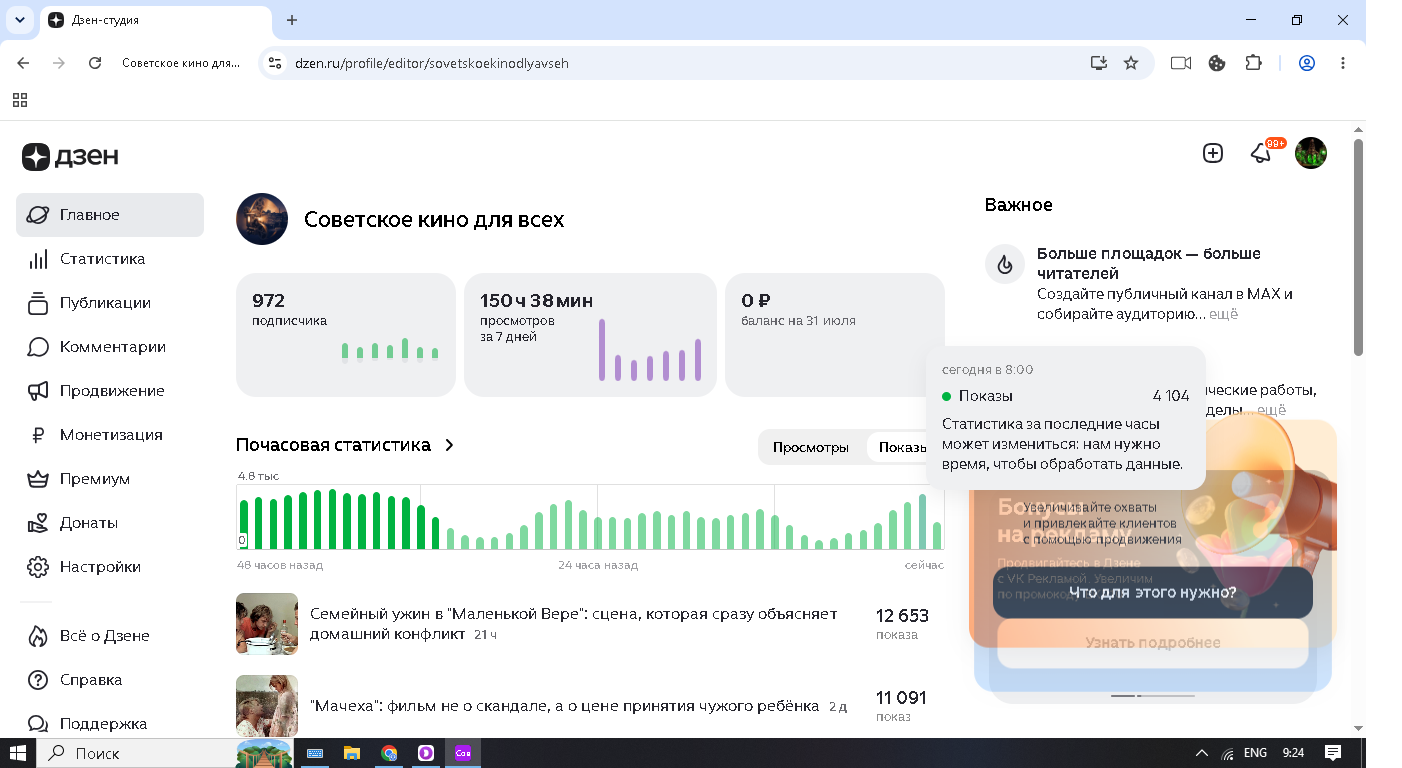1402x768 pixels.
Task: Click the Мачеха article thumbnail
Action: pyautogui.click(x=267, y=706)
